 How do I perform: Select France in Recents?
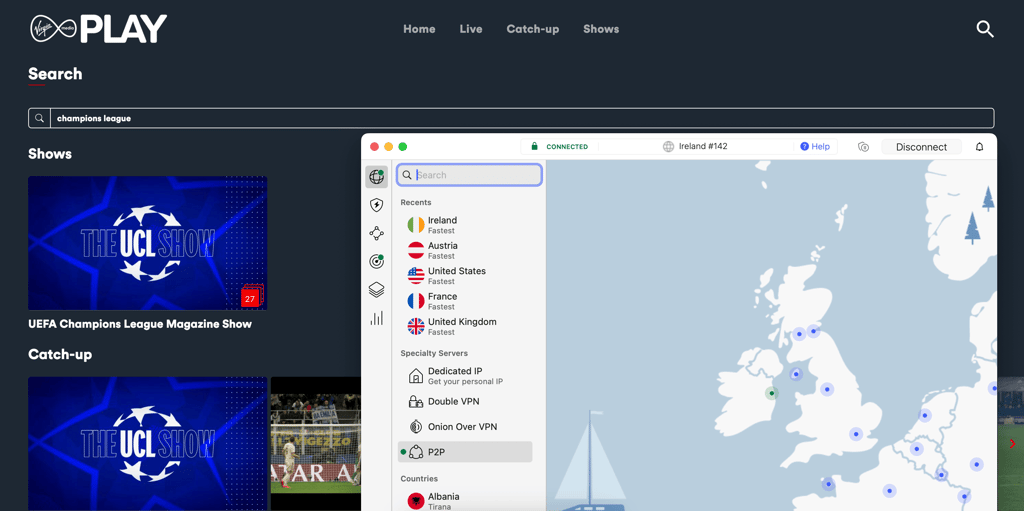click(x=465, y=301)
